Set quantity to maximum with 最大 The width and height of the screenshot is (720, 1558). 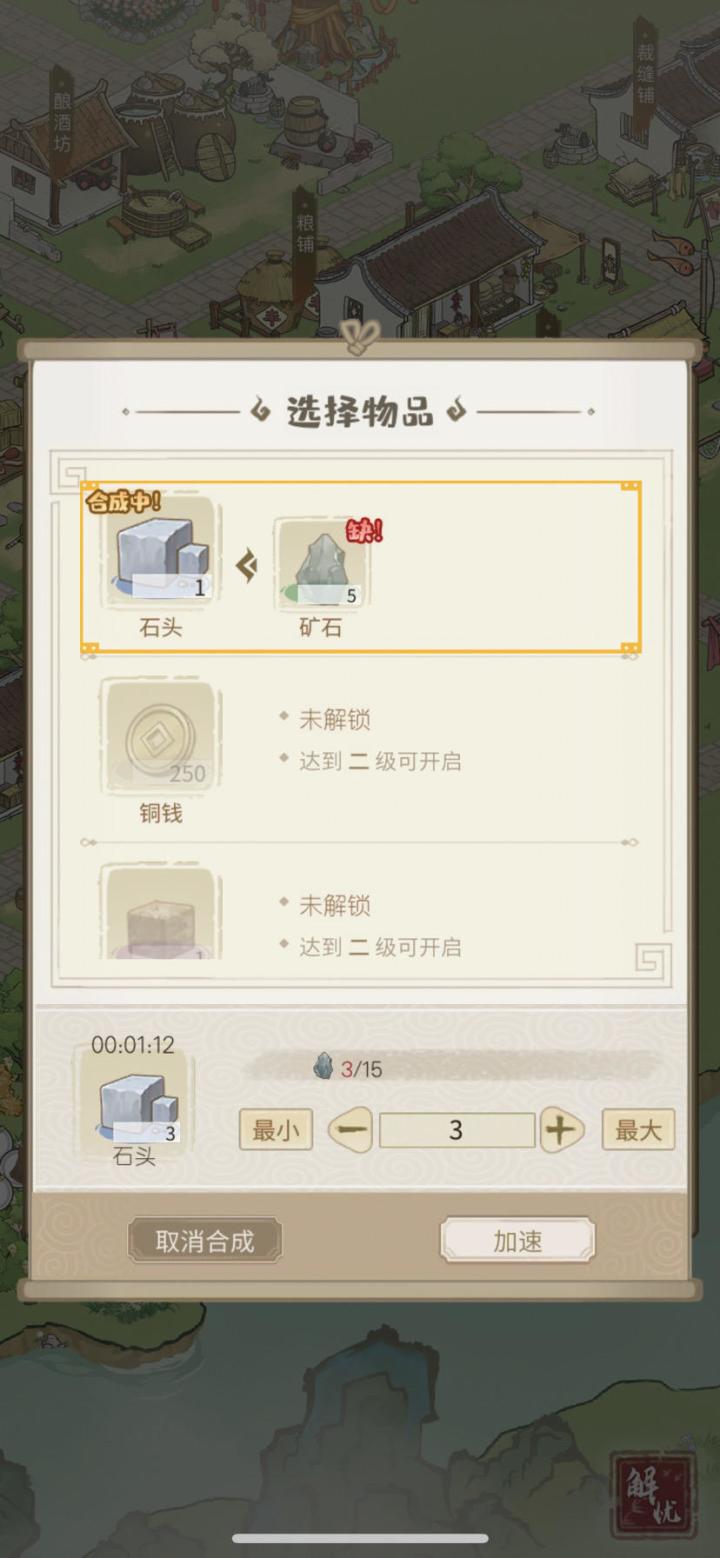click(638, 1130)
